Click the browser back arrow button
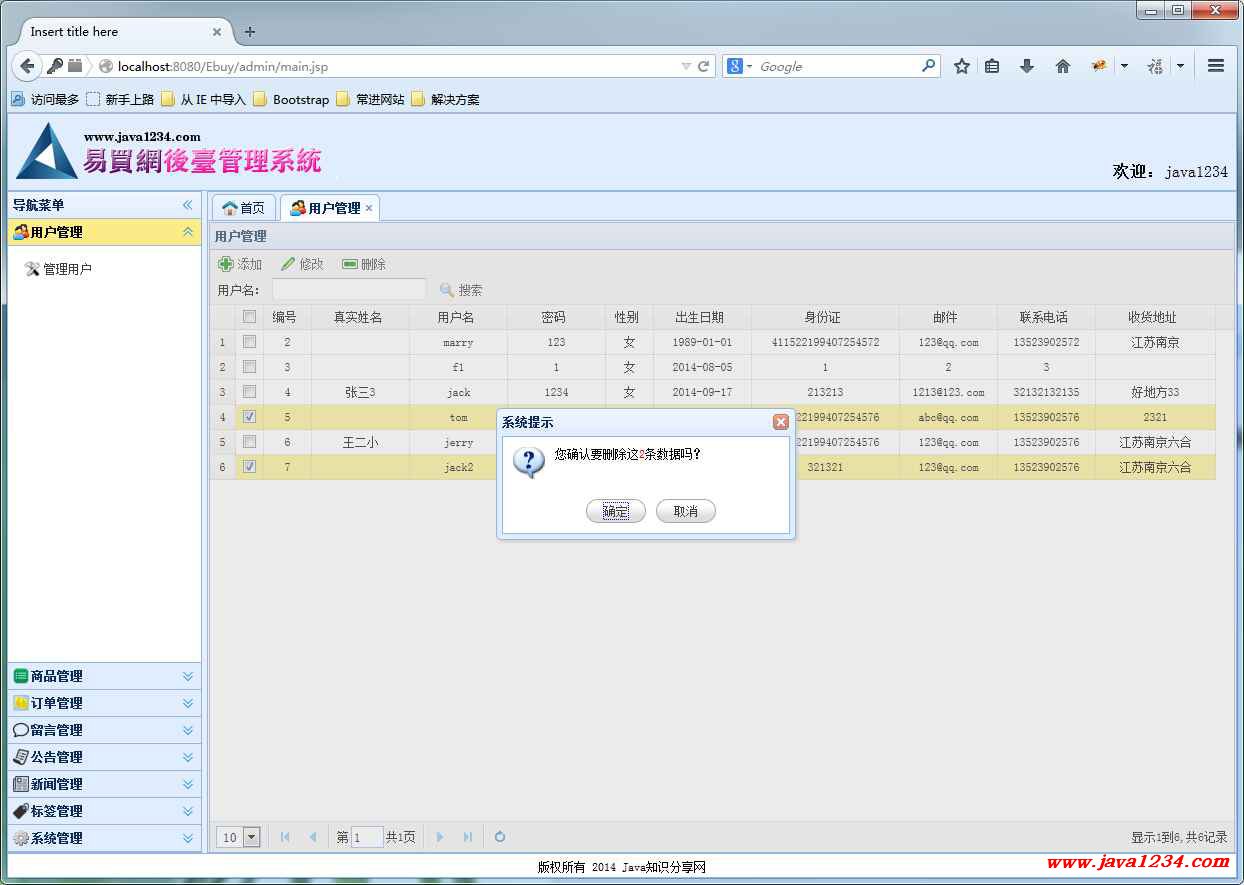The height and width of the screenshot is (885, 1244). pyautogui.click(x=27, y=66)
